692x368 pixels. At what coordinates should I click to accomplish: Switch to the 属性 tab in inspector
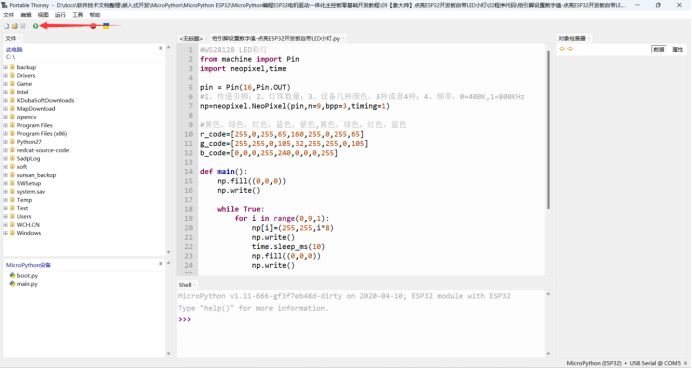(x=677, y=49)
